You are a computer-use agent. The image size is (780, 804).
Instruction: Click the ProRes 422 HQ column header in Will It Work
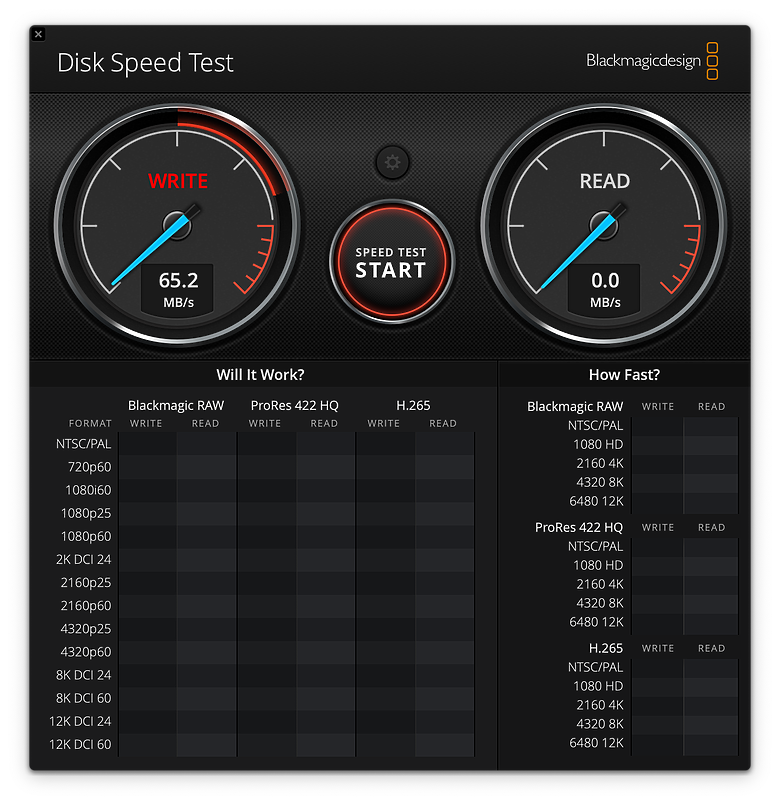coord(294,406)
